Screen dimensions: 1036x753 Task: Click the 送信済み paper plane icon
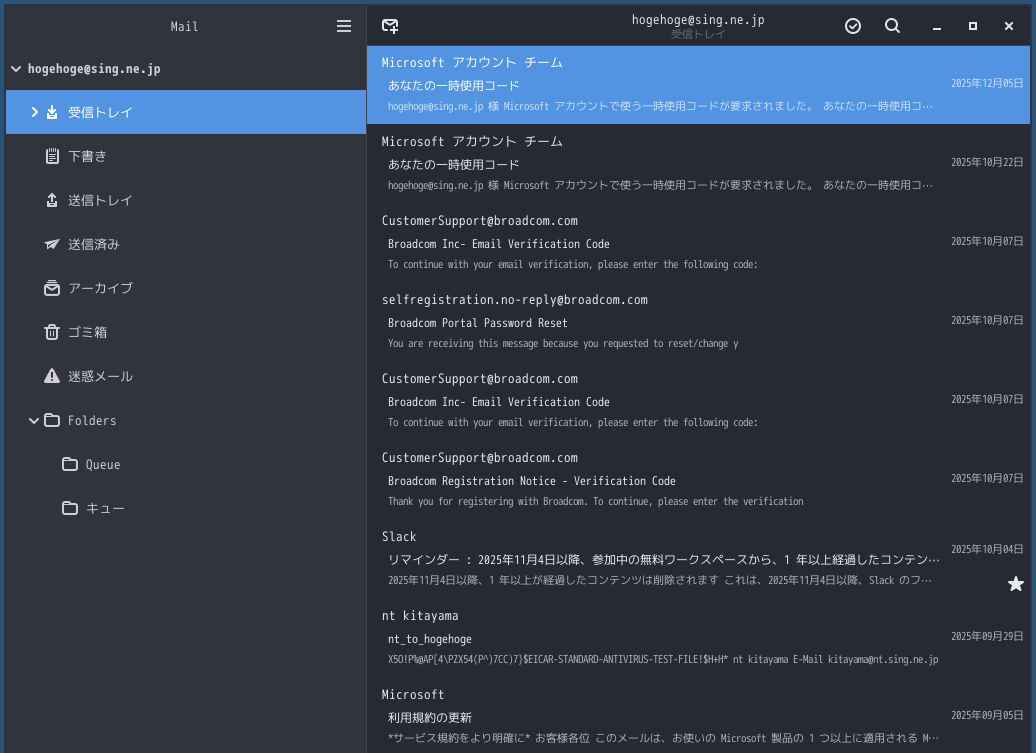(52, 244)
